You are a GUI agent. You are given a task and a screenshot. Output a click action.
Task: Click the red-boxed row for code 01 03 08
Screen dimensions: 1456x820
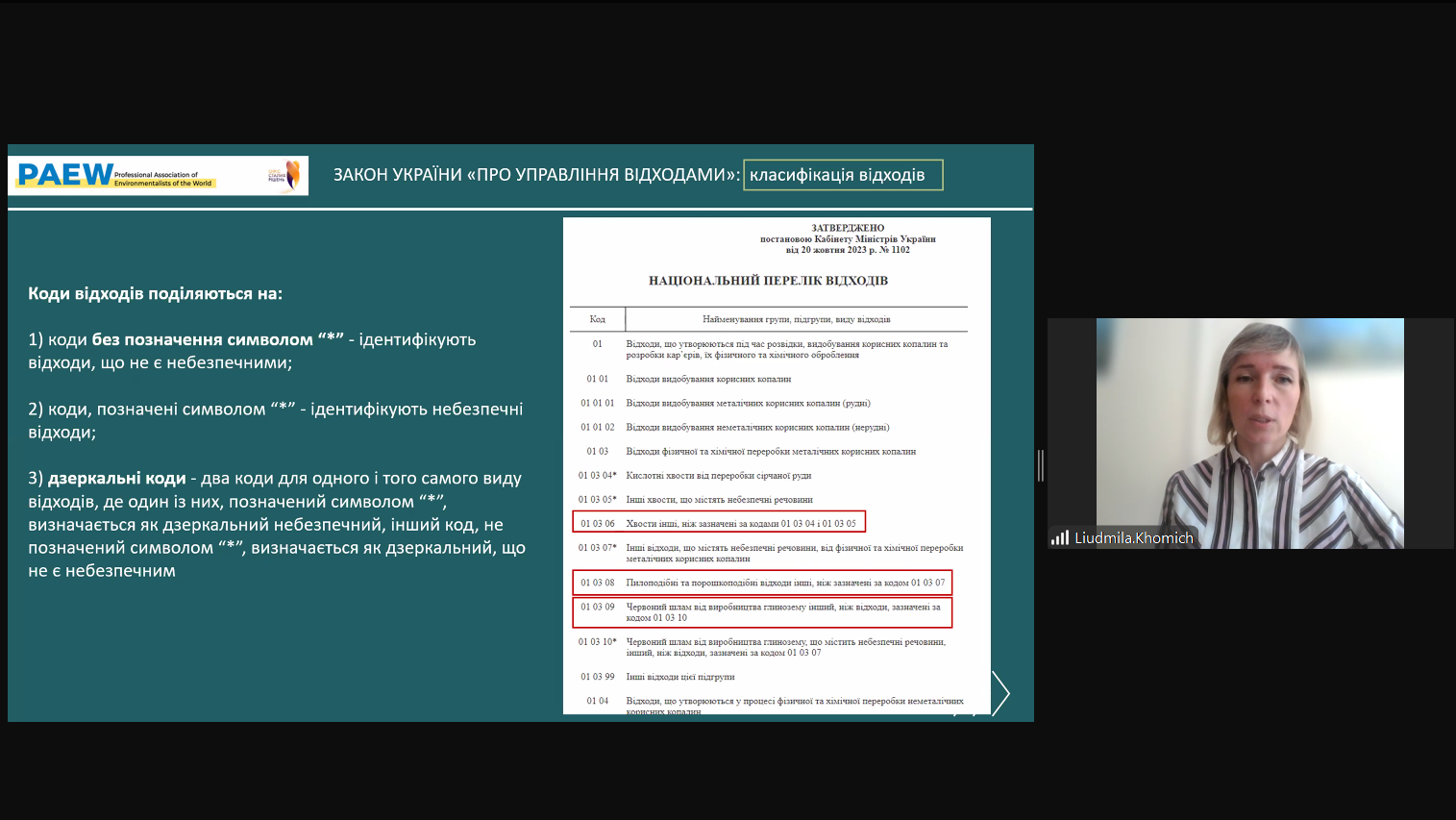coord(762,583)
